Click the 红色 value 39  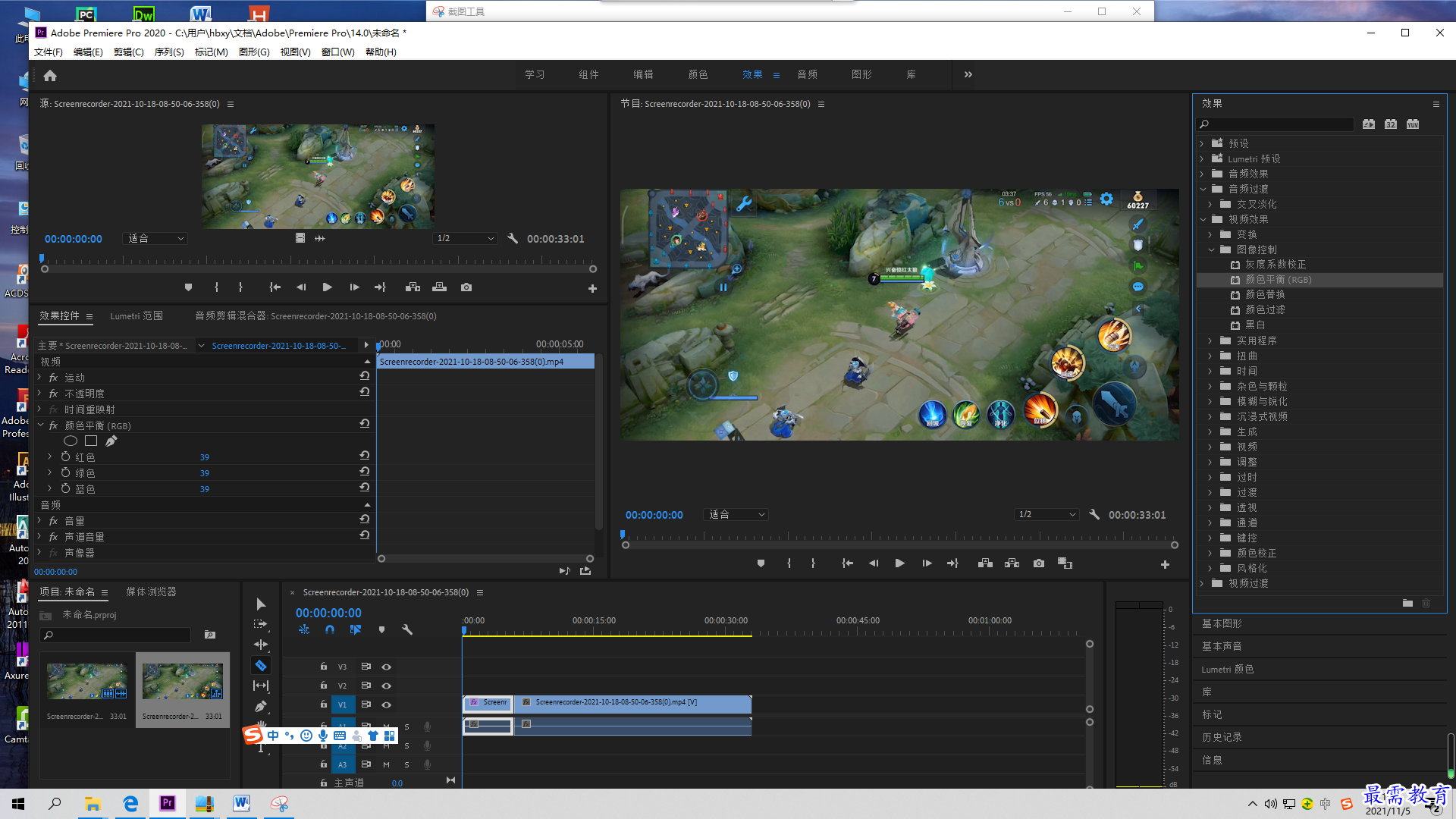coord(204,457)
